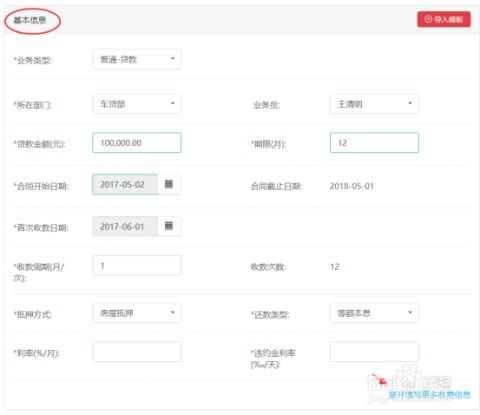Open the 业务员 dropdown
The width and height of the screenshot is (480, 415).
(374, 104)
